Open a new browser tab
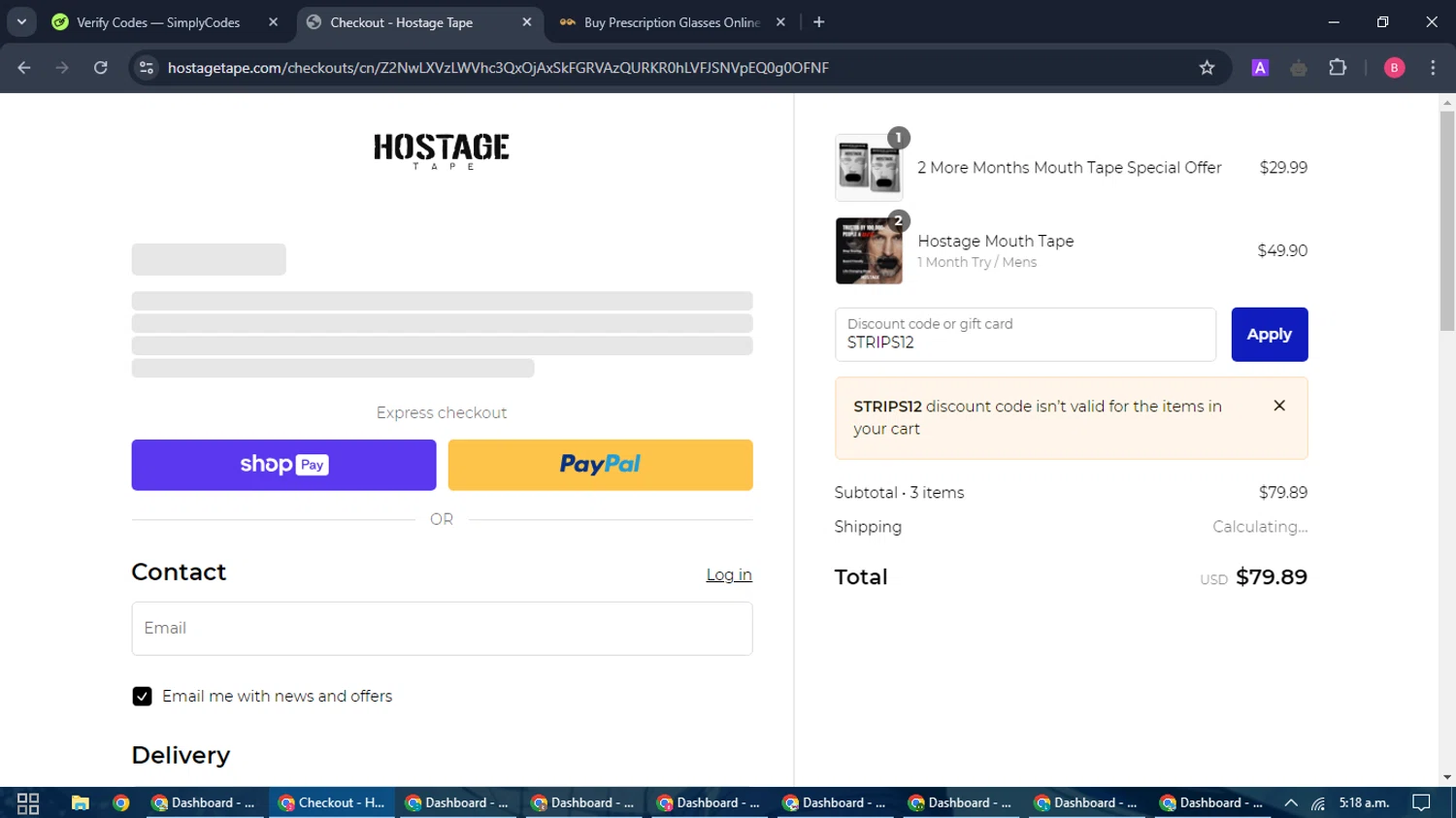Viewport: 1456px width, 818px height. click(819, 21)
